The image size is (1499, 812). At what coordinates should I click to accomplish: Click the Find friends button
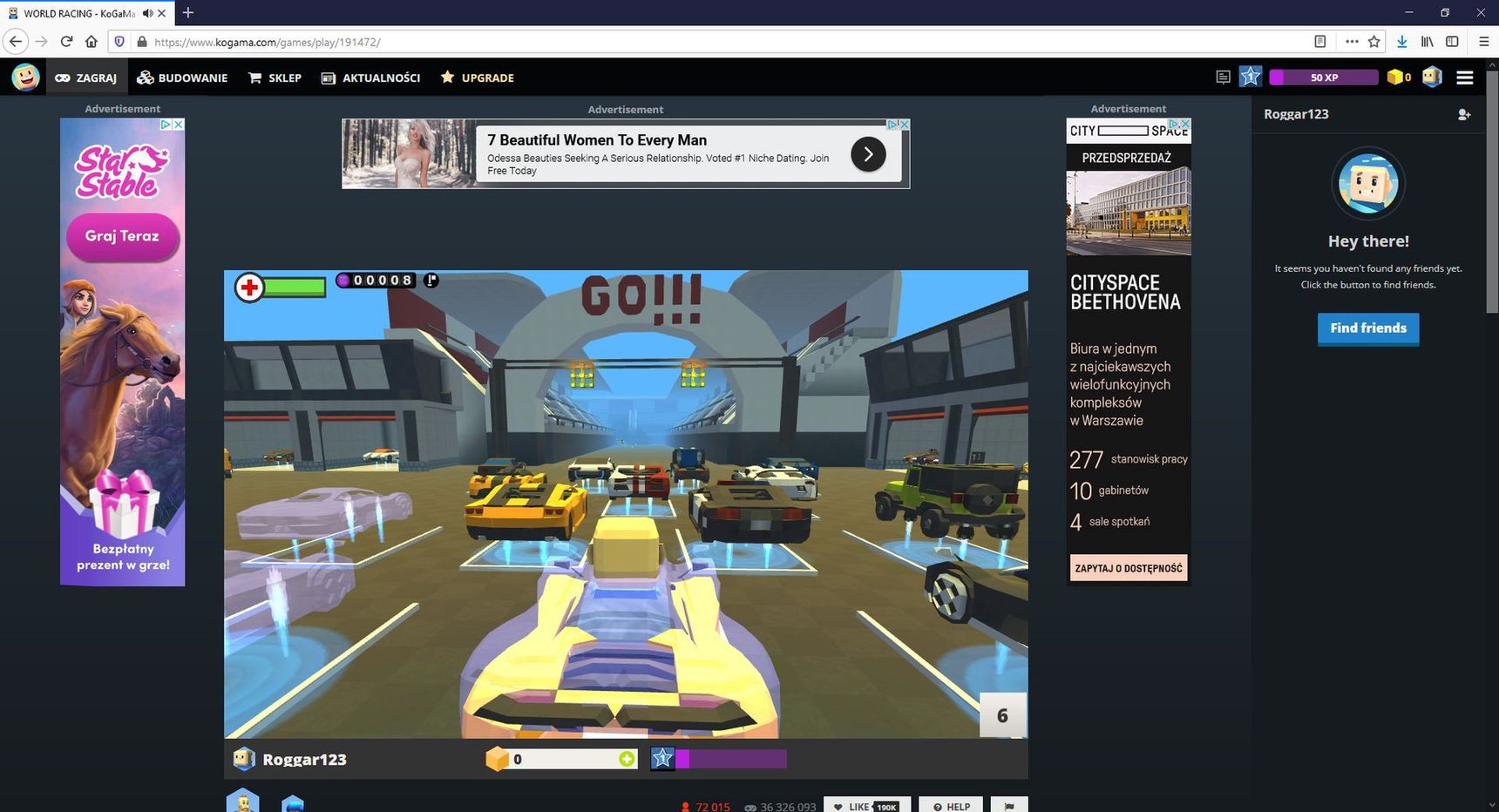pyautogui.click(x=1368, y=328)
